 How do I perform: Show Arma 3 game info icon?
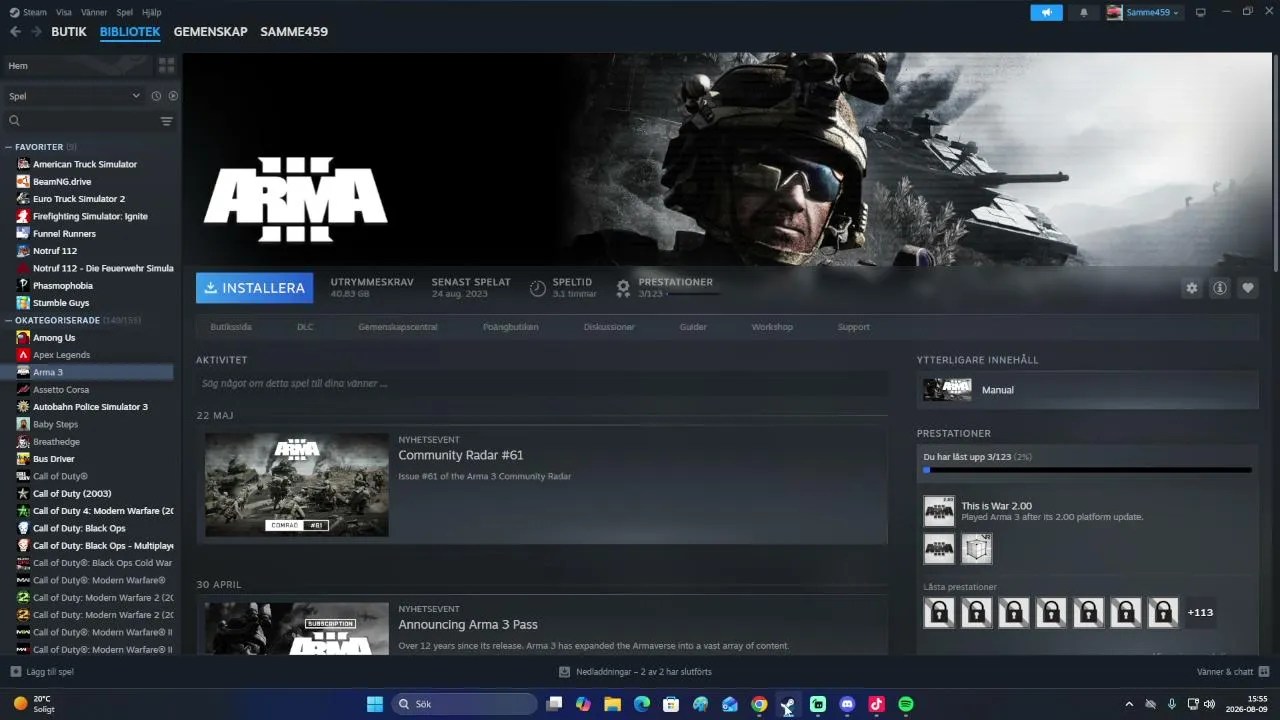(x=1220, y=288)
